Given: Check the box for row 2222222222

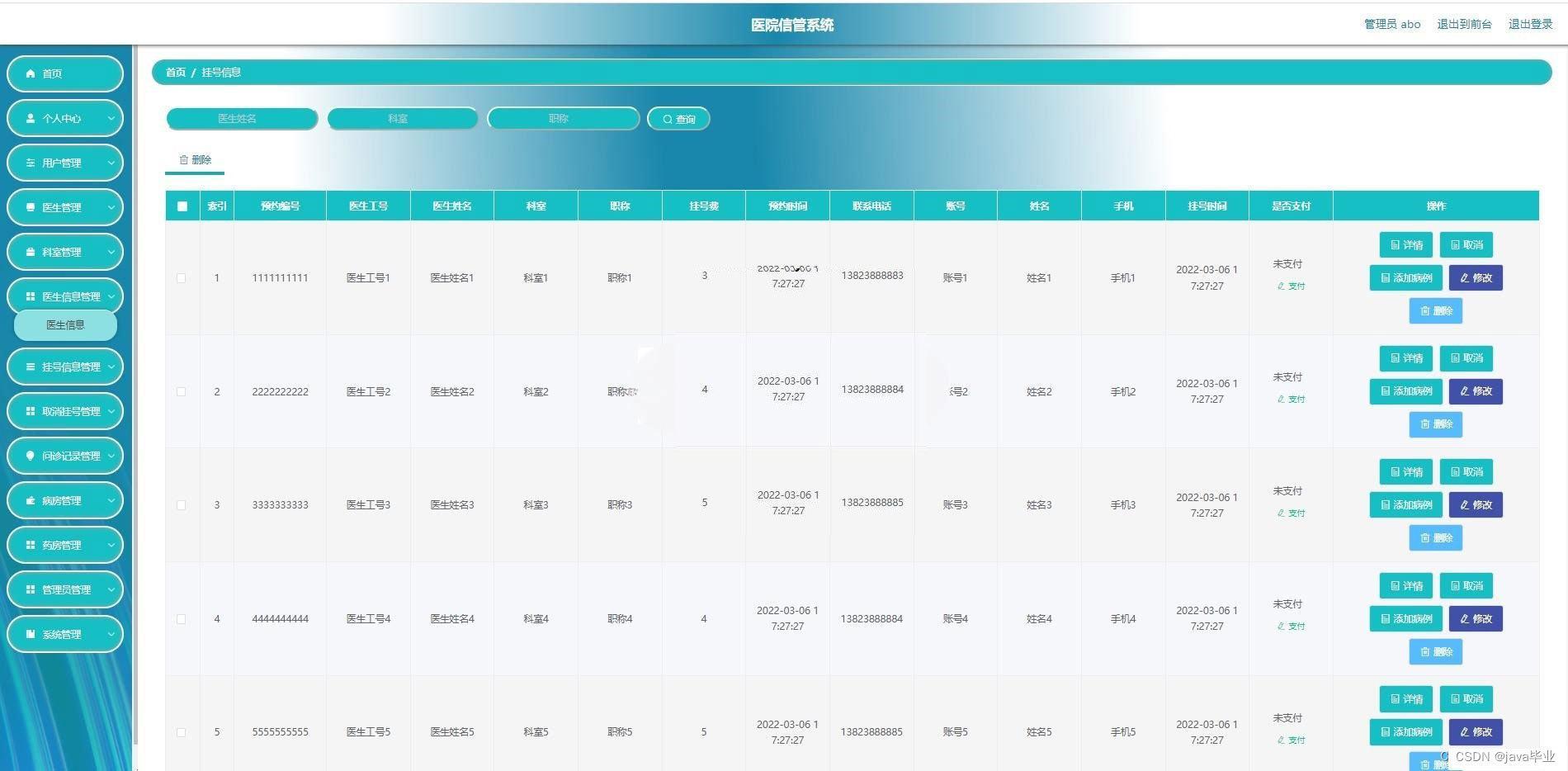Looking at the screenshot, I should point(182,392).
